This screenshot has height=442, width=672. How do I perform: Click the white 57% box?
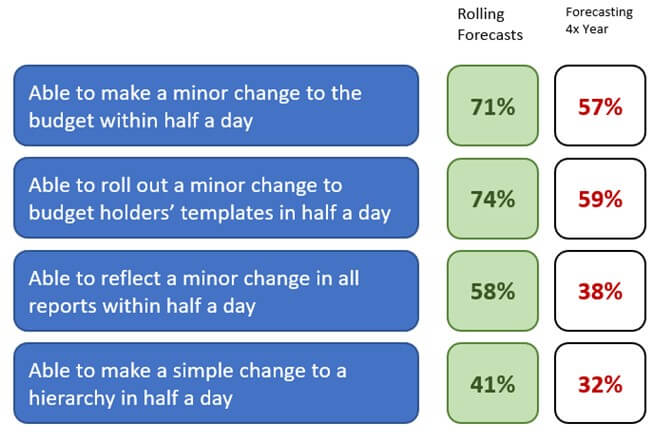[x=600, y=105]
